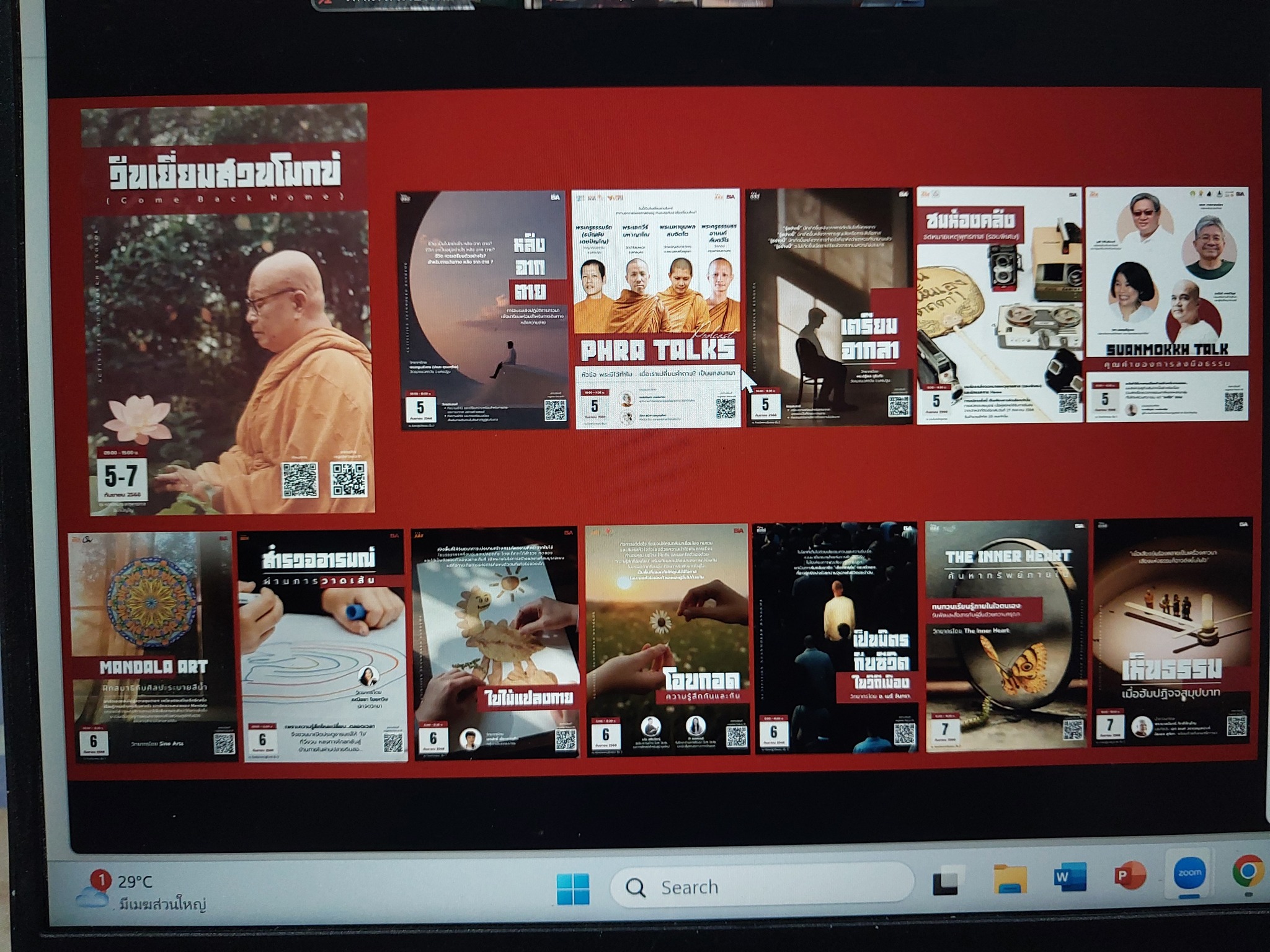The width and height of the screenshot is (1270, 952).
Task: Click the man silhouette in chair poster
Action: (830, 307)
